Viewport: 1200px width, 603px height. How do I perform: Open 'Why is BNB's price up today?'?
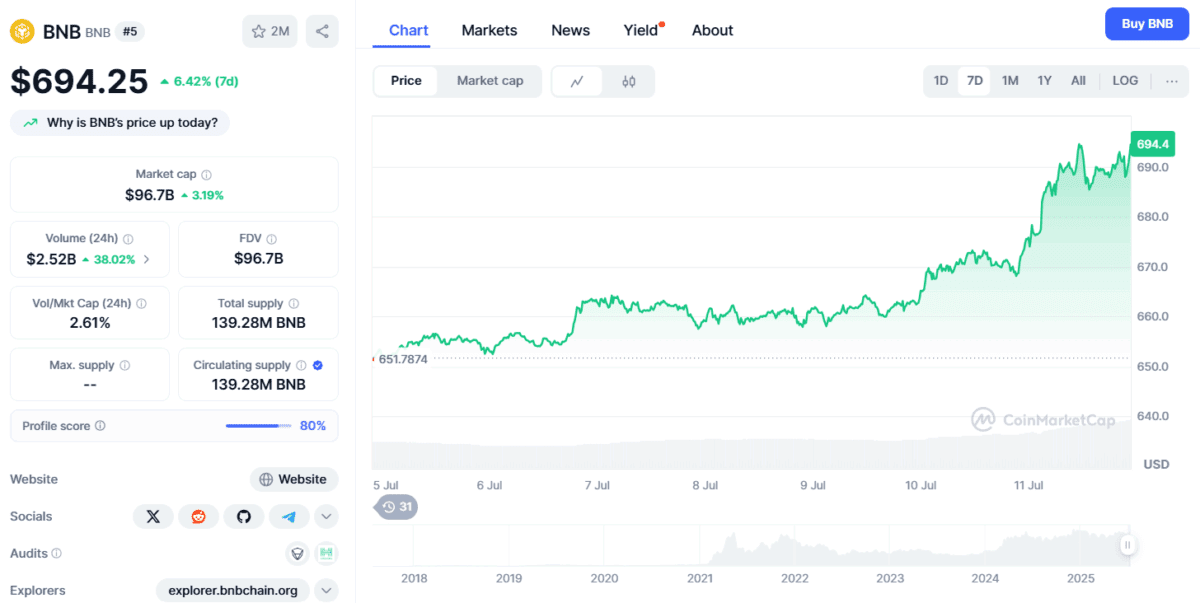click(120, 123)
